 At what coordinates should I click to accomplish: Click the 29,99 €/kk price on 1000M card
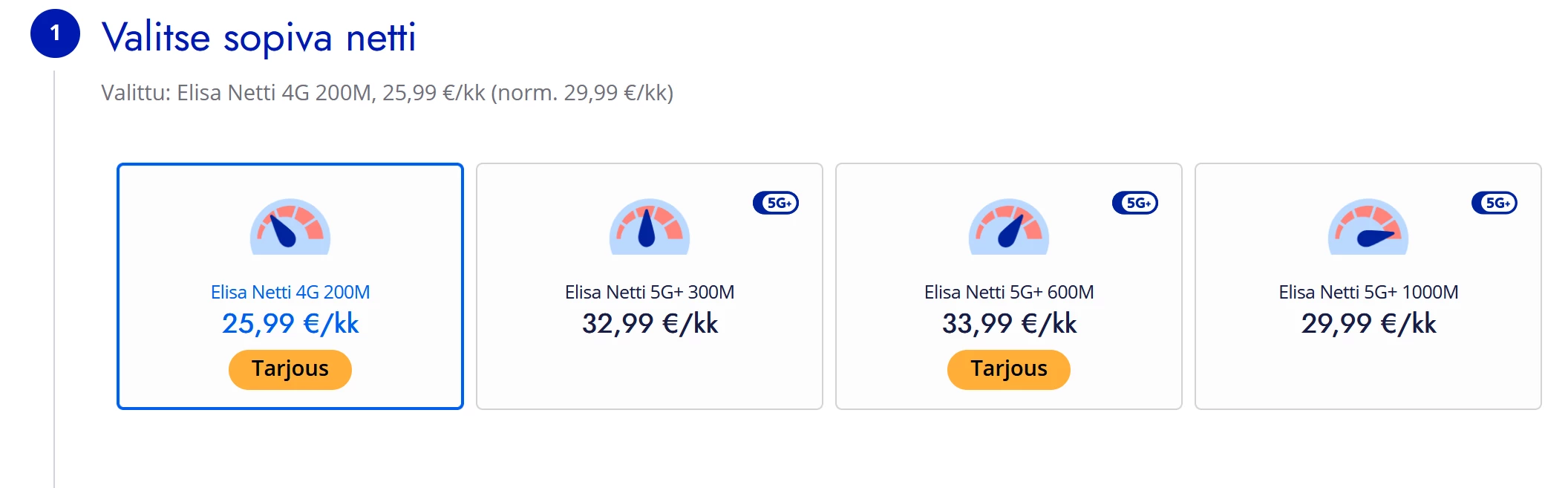1368,324
